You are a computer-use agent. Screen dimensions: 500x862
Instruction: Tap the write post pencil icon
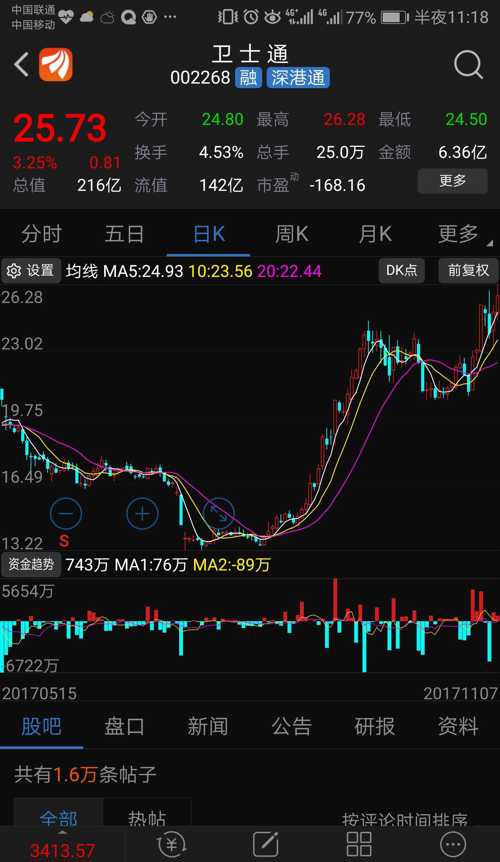266,843
